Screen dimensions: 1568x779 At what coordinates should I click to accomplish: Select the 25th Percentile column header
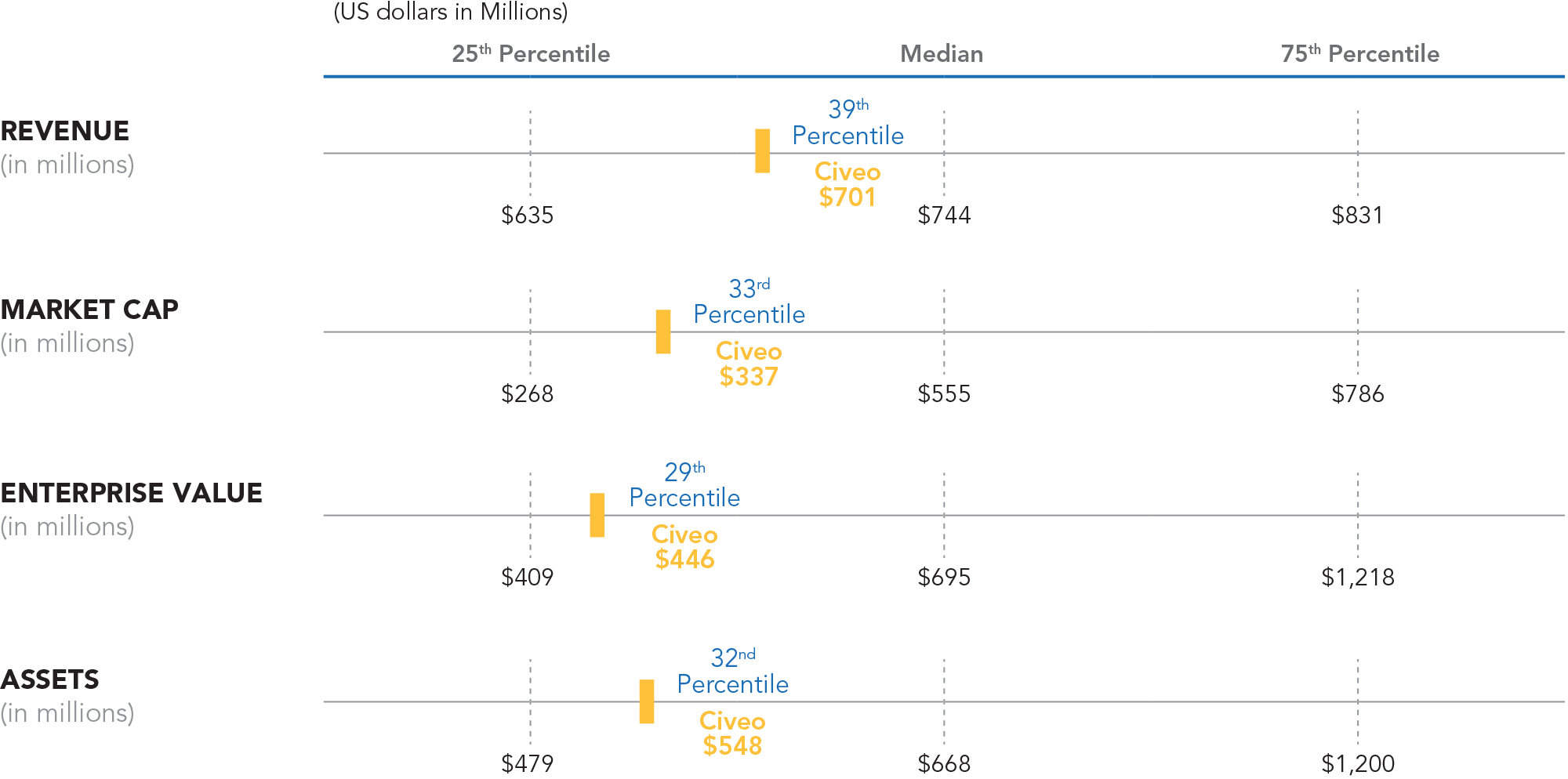click(x=531, y=54)
